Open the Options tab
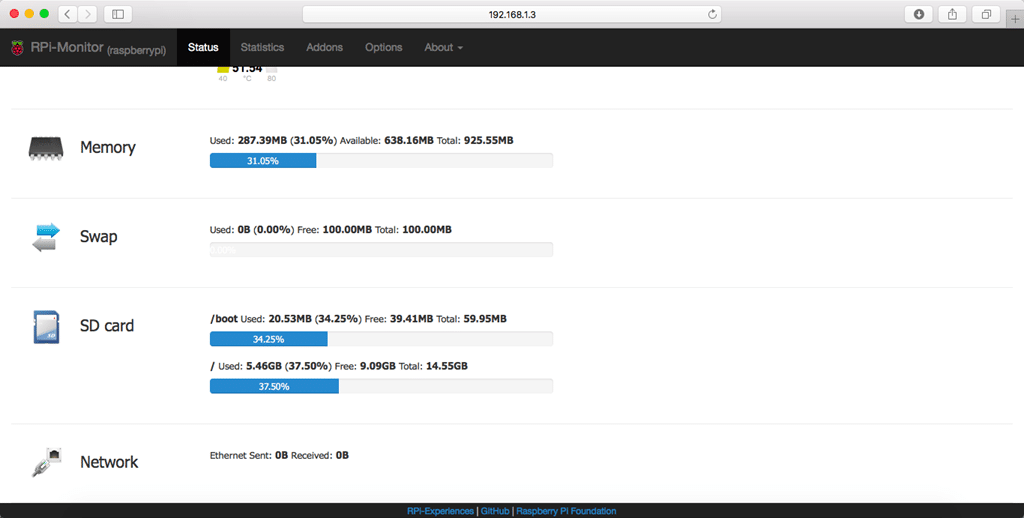 [383, 47]
